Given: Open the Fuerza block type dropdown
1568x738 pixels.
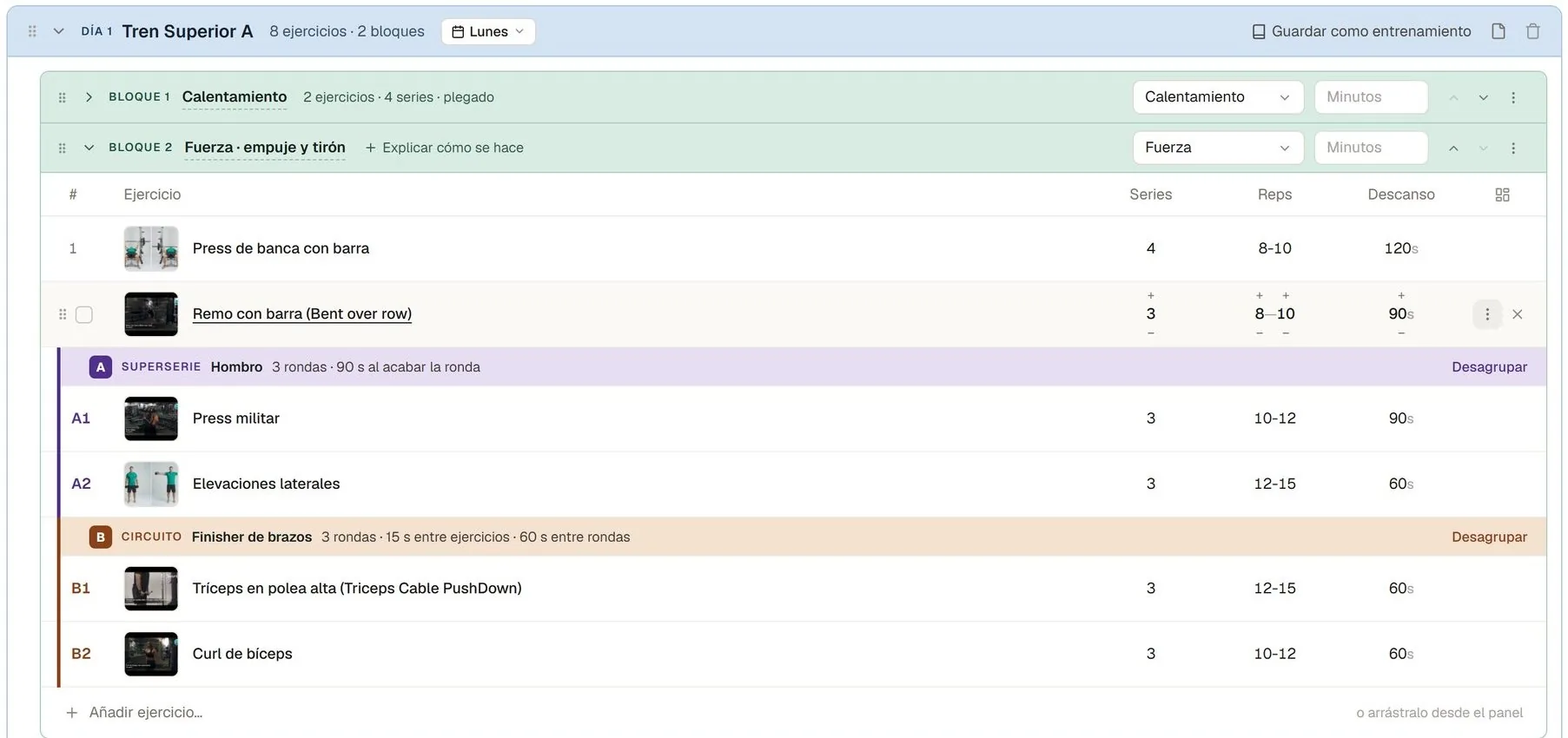Looking at the screenshot, I should pyautogui.click(x=1218, y=148).
